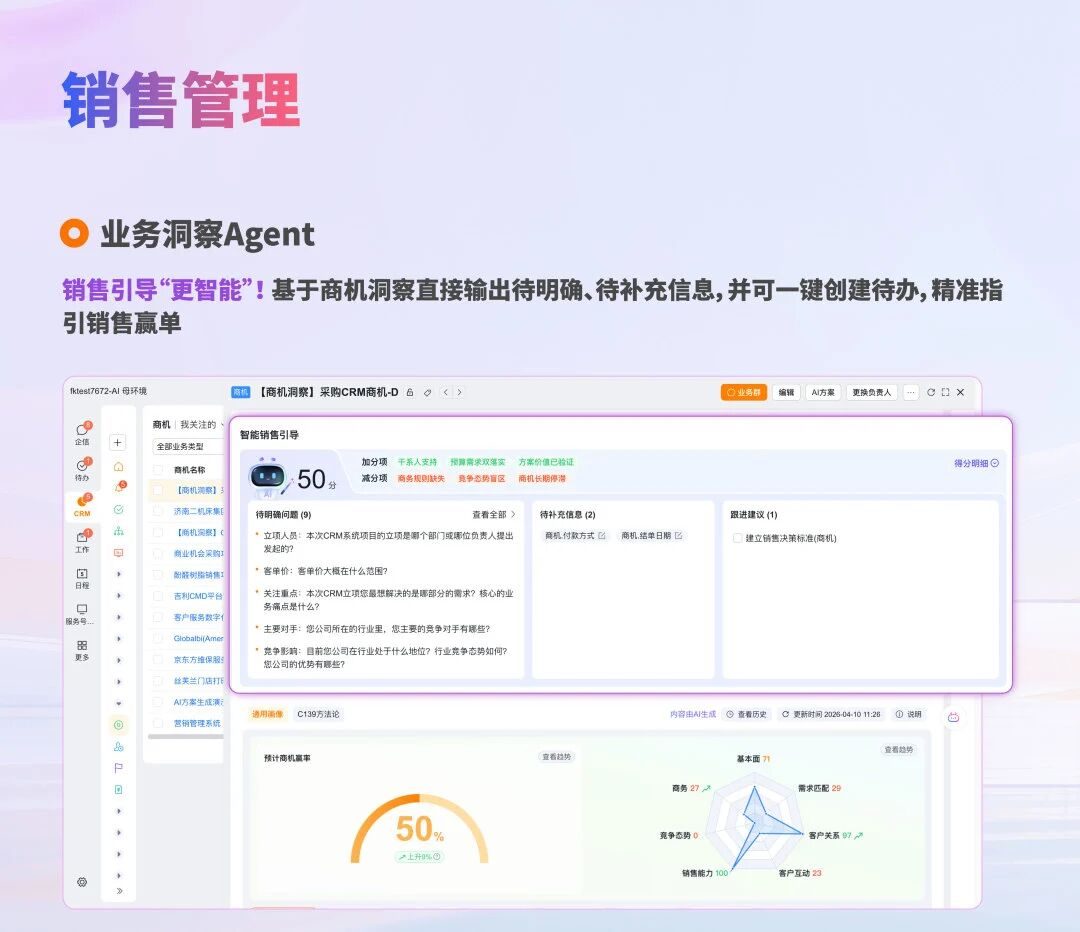Screen dimensions: 1080x932
Task: Check the 建立销售决策标准(商机) checkbox
Action: 738,538
